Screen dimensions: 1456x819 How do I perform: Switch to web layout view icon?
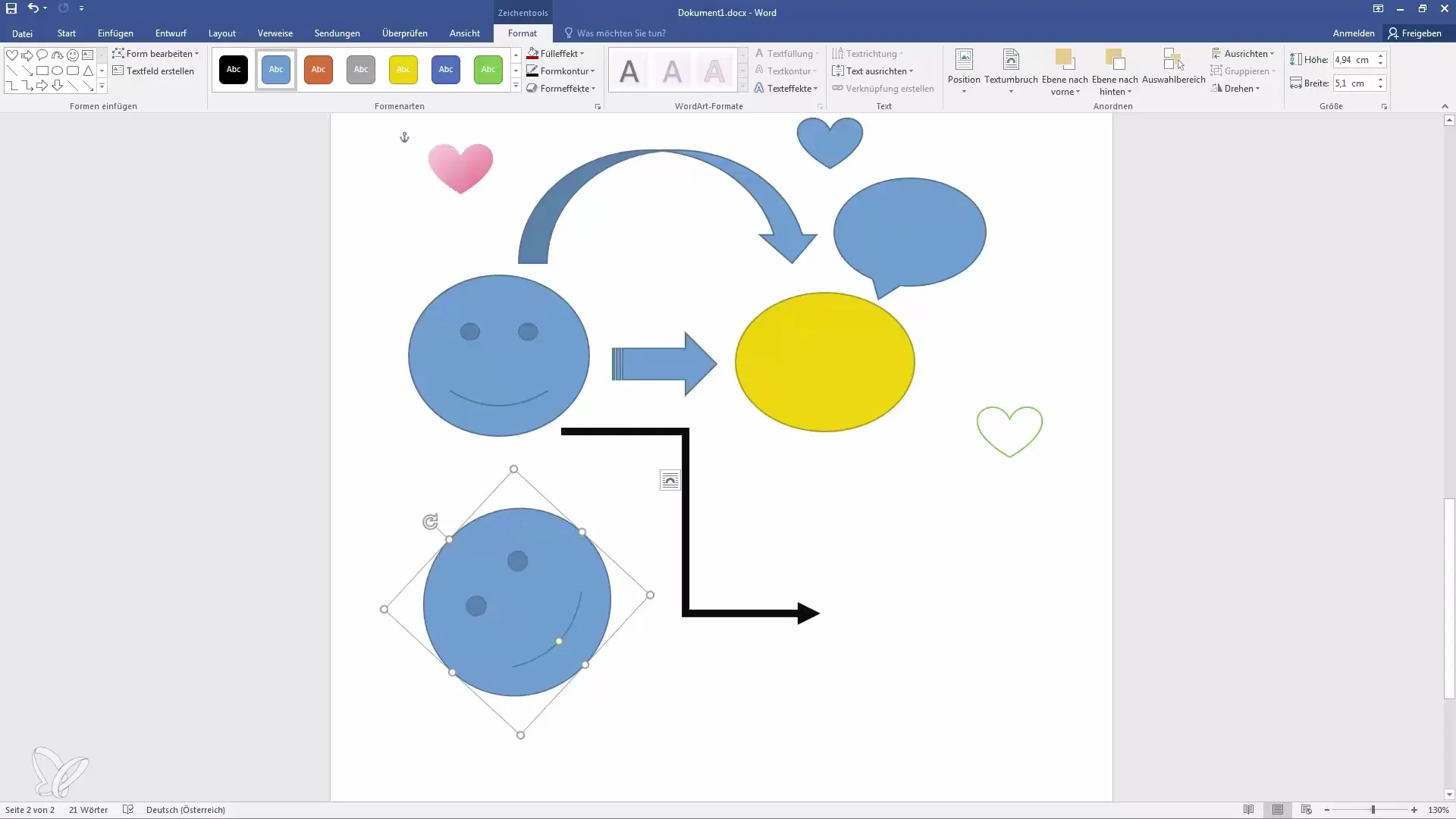(1306, 809)
